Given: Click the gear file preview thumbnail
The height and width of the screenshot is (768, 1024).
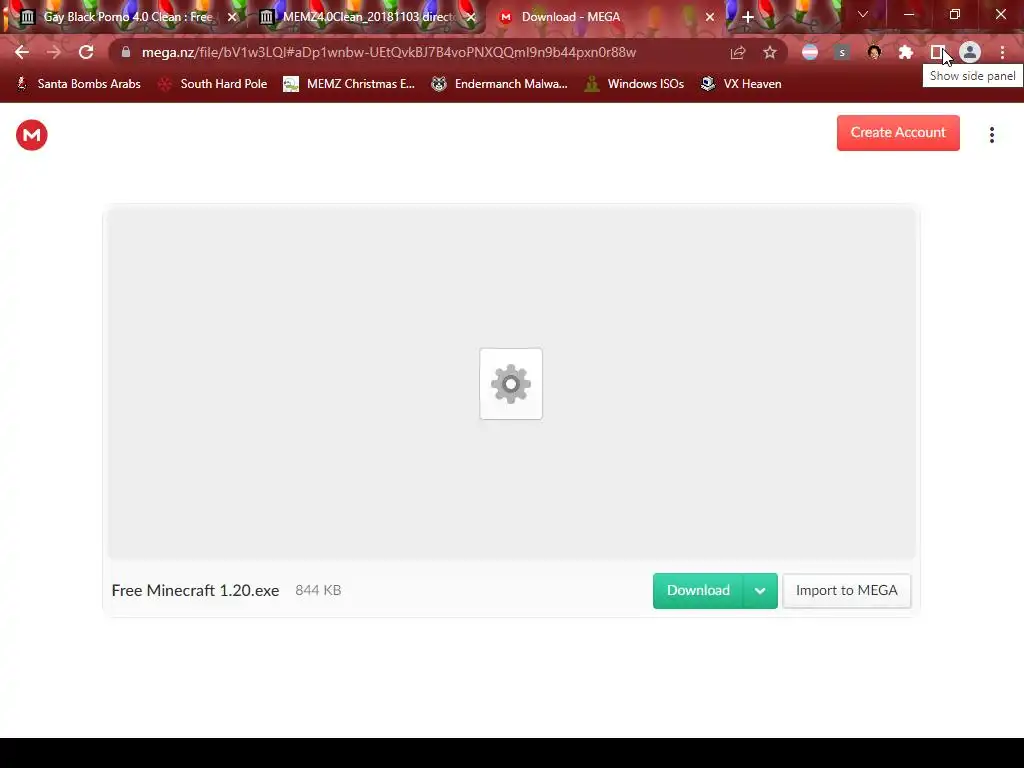Looking at the screenshot, I should [511, 384].
